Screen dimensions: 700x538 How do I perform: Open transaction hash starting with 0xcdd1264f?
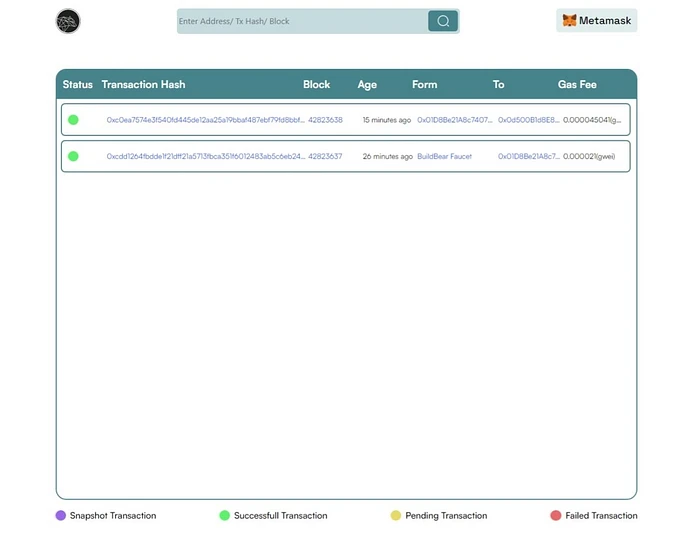pos(205,157)
